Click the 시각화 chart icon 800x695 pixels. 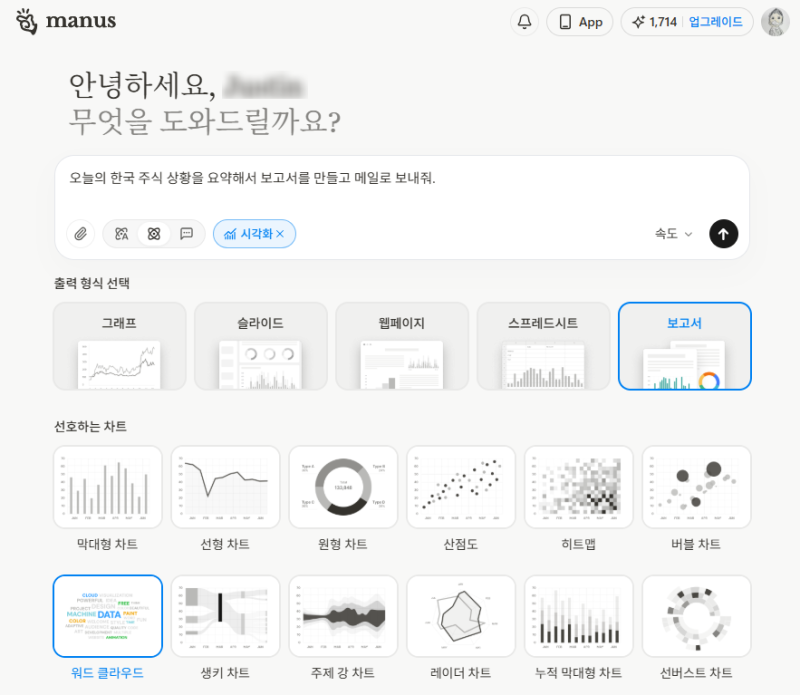230,234
